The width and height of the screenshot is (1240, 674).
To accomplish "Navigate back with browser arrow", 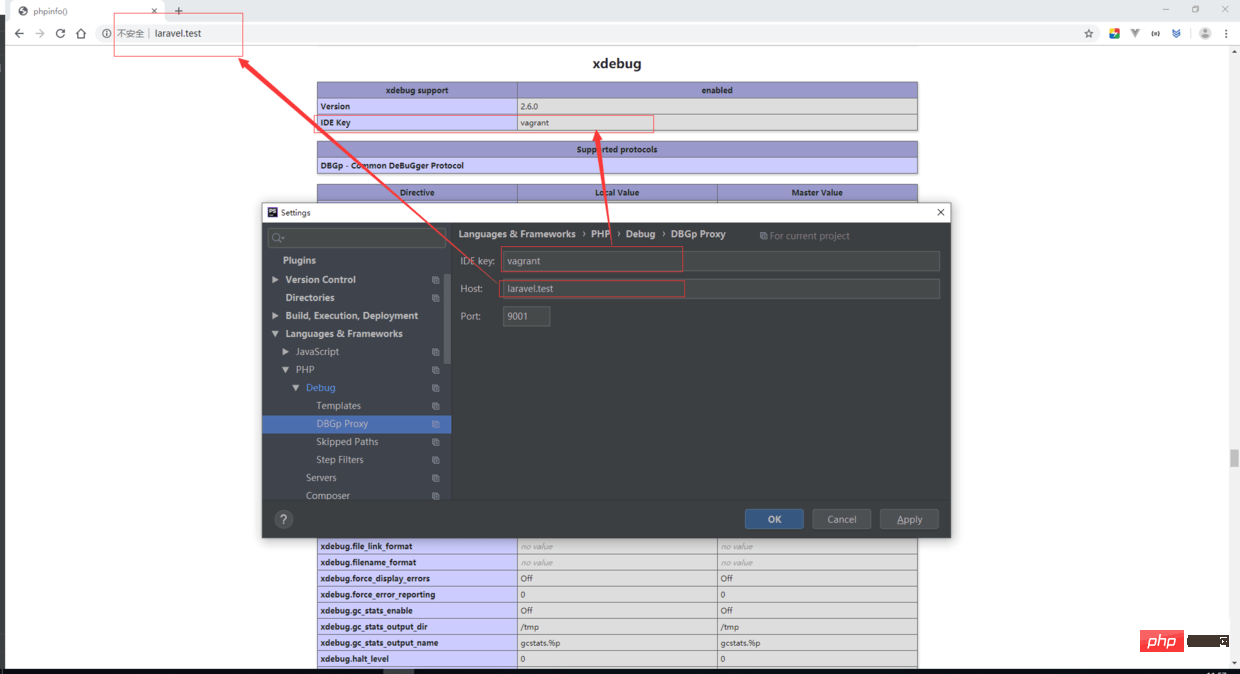I will [18, 33].
